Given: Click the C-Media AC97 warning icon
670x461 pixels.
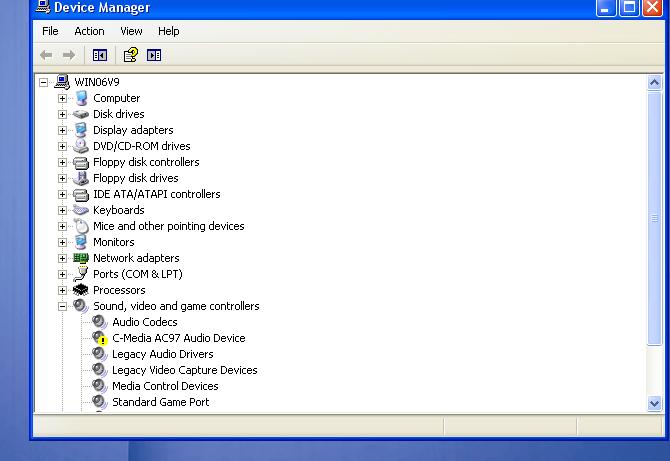Looking at the screenshot, I should coord(103,341).
